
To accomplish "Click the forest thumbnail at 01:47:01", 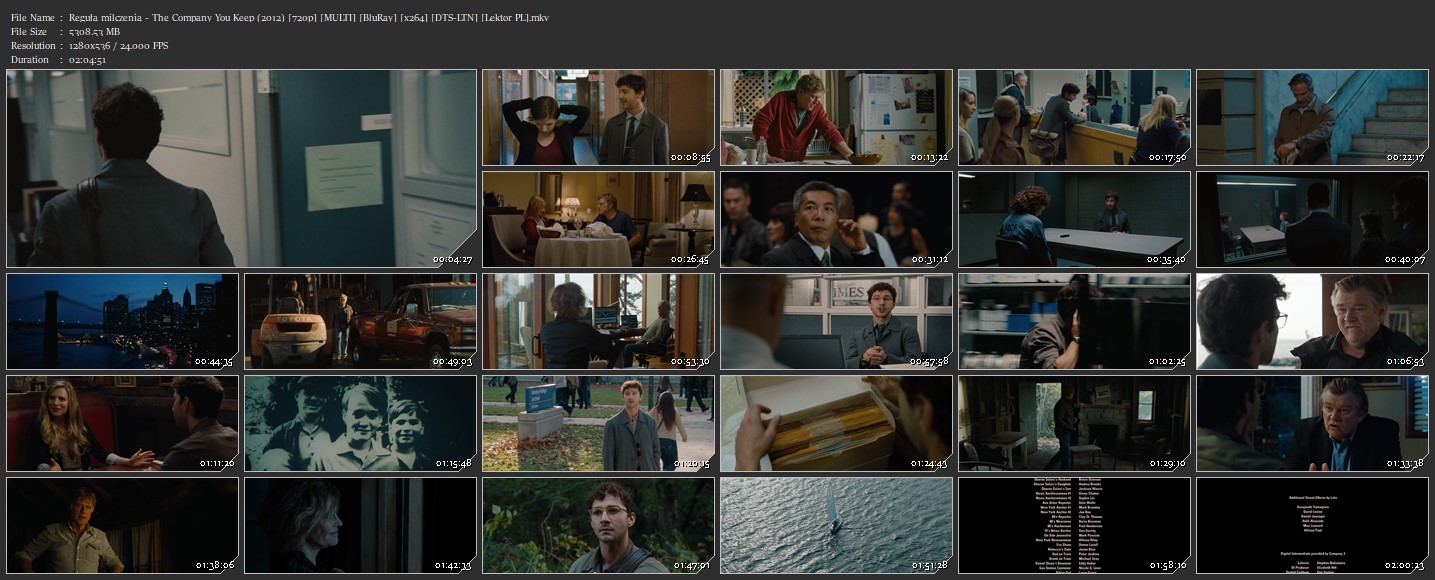I will pos(598,525).
